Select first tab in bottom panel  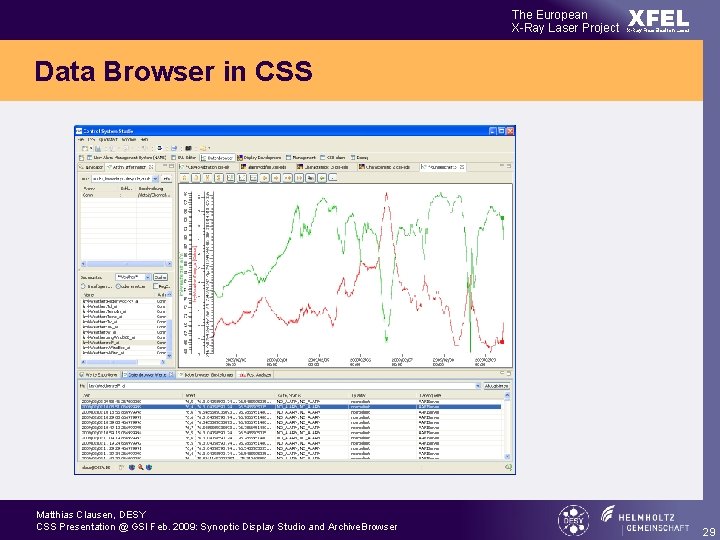click(x=99, y=375)
